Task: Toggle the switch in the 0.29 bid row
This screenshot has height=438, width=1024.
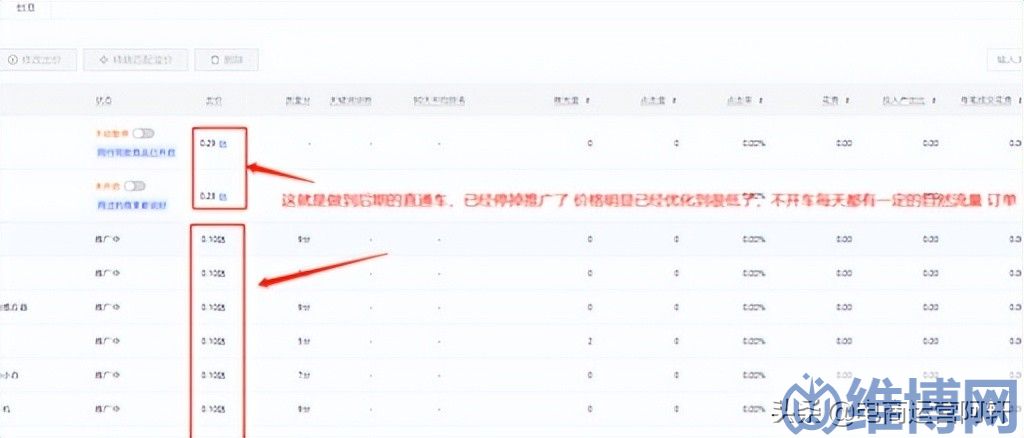Action: [x=143, y=133]
